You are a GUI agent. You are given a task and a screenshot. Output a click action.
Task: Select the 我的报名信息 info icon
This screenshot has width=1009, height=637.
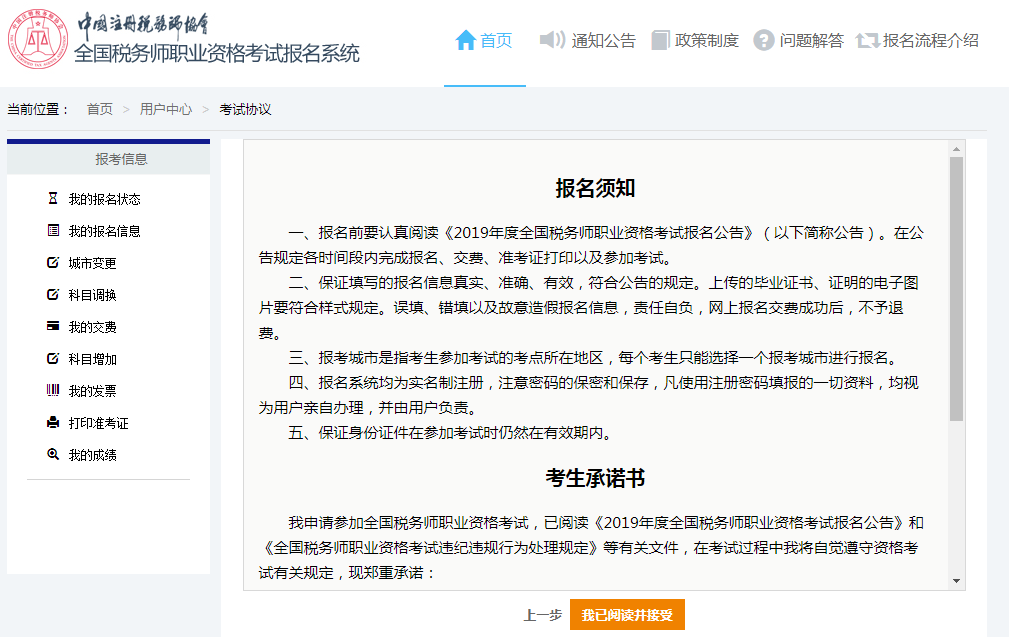55,231
